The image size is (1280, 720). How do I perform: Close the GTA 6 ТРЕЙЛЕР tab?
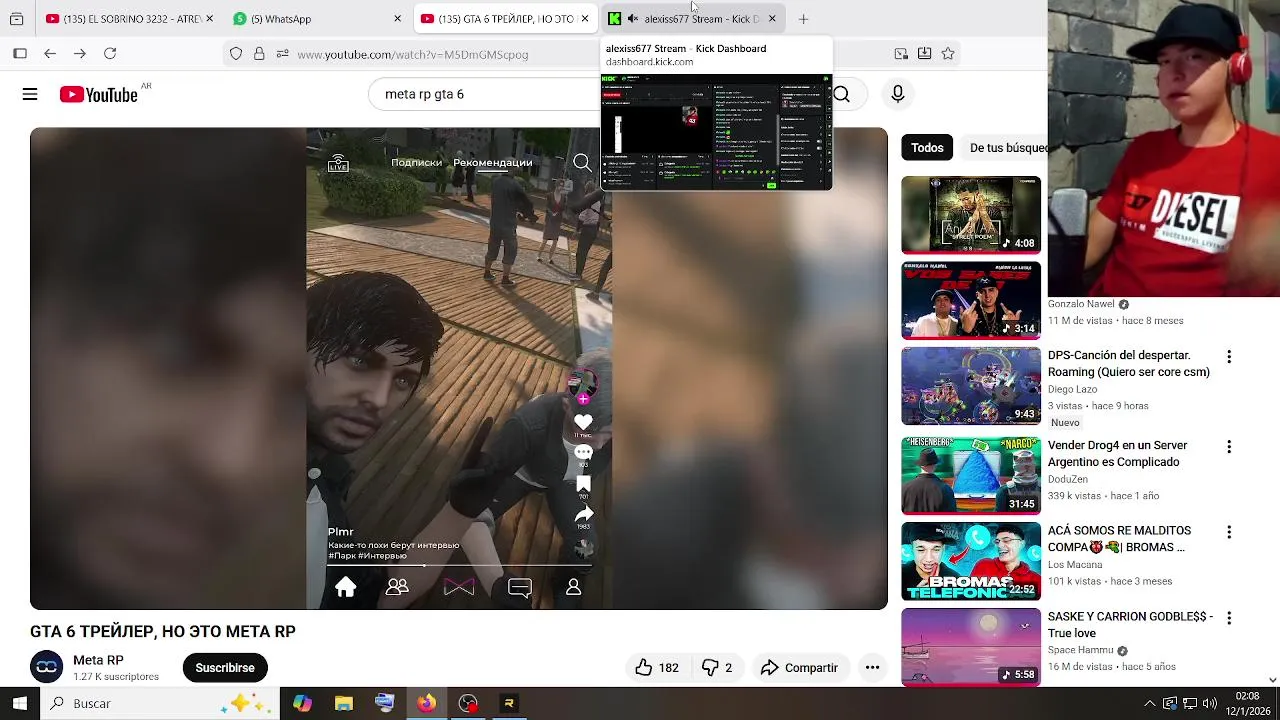585,19
